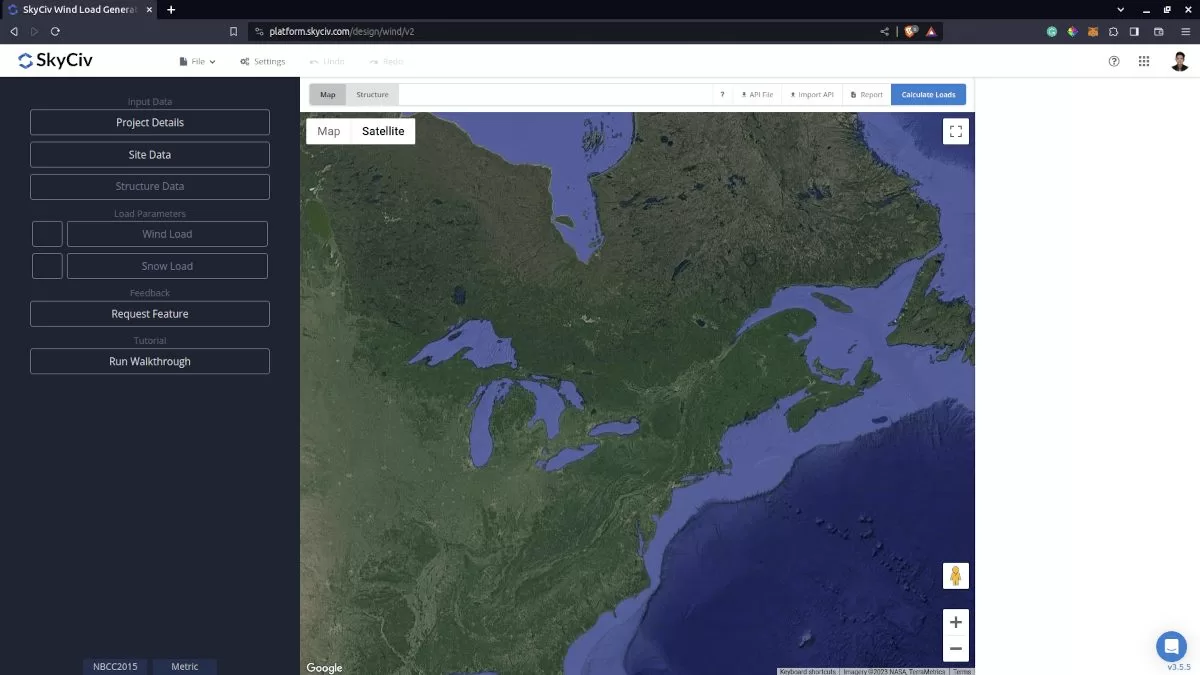
Task: Switch to the Structure tab
Action: (372, 93)
